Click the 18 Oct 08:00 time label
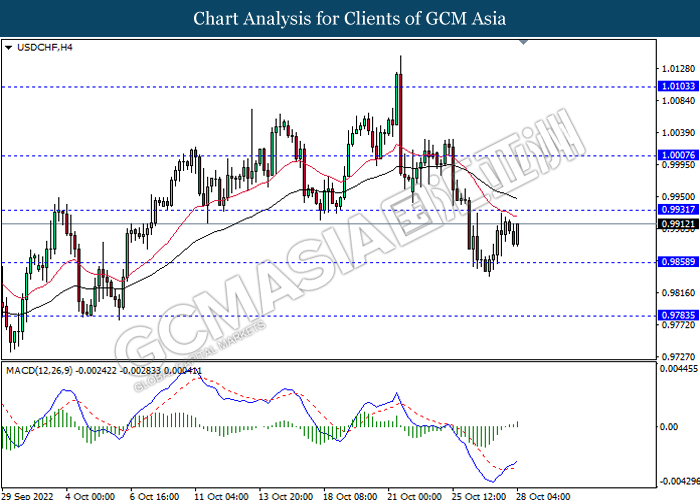Image resolution: width=700 pixels, height=500 pixels. point(350,496)
